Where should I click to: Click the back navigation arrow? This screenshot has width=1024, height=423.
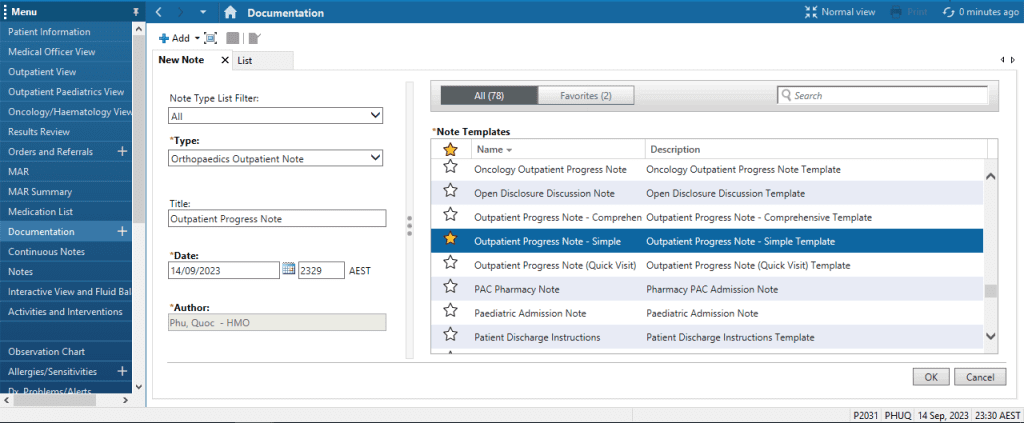pyautogui.click(x=160, y=12)
